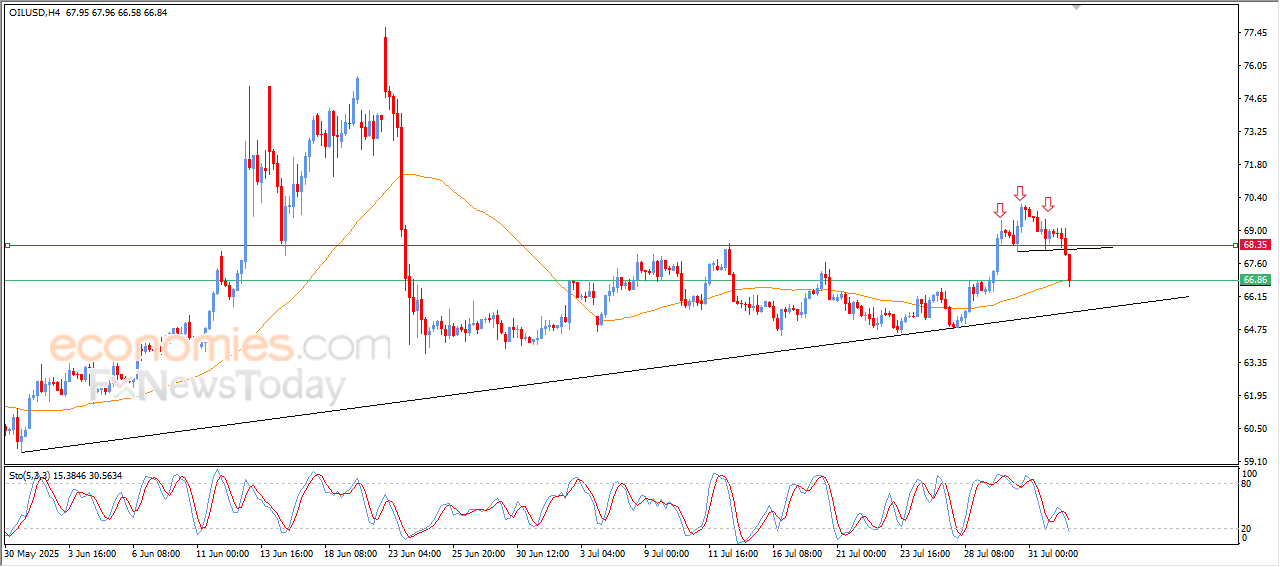Click the 30 Jun 12:00 time label
The image size is (1280, 567).
tap(542, 552)
